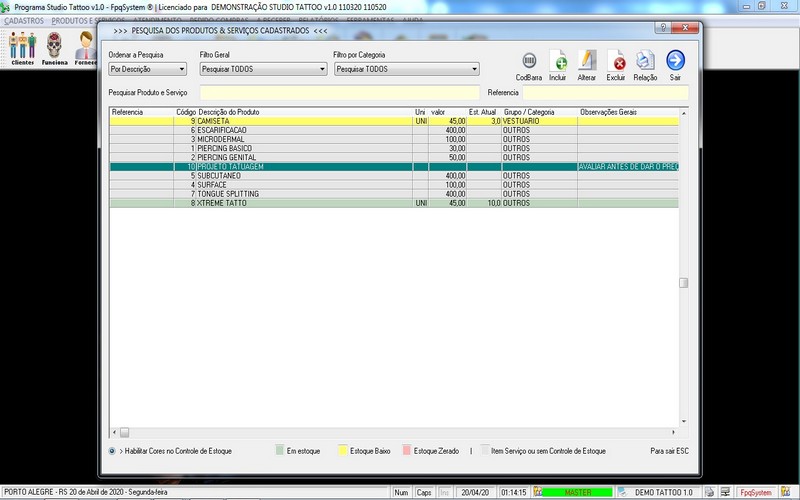This screenshot has height=500, width=800.
Task: Click horizontal scrollbar right arrow
Action: 673,432
